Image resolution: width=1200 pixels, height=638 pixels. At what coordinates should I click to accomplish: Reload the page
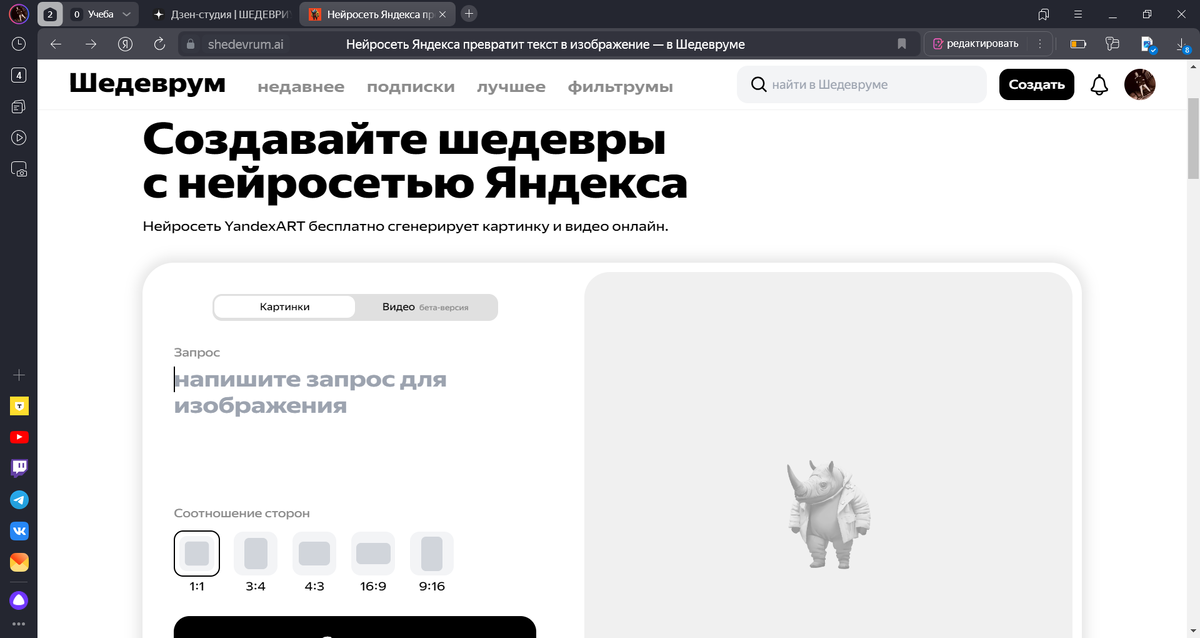point(159,44)
